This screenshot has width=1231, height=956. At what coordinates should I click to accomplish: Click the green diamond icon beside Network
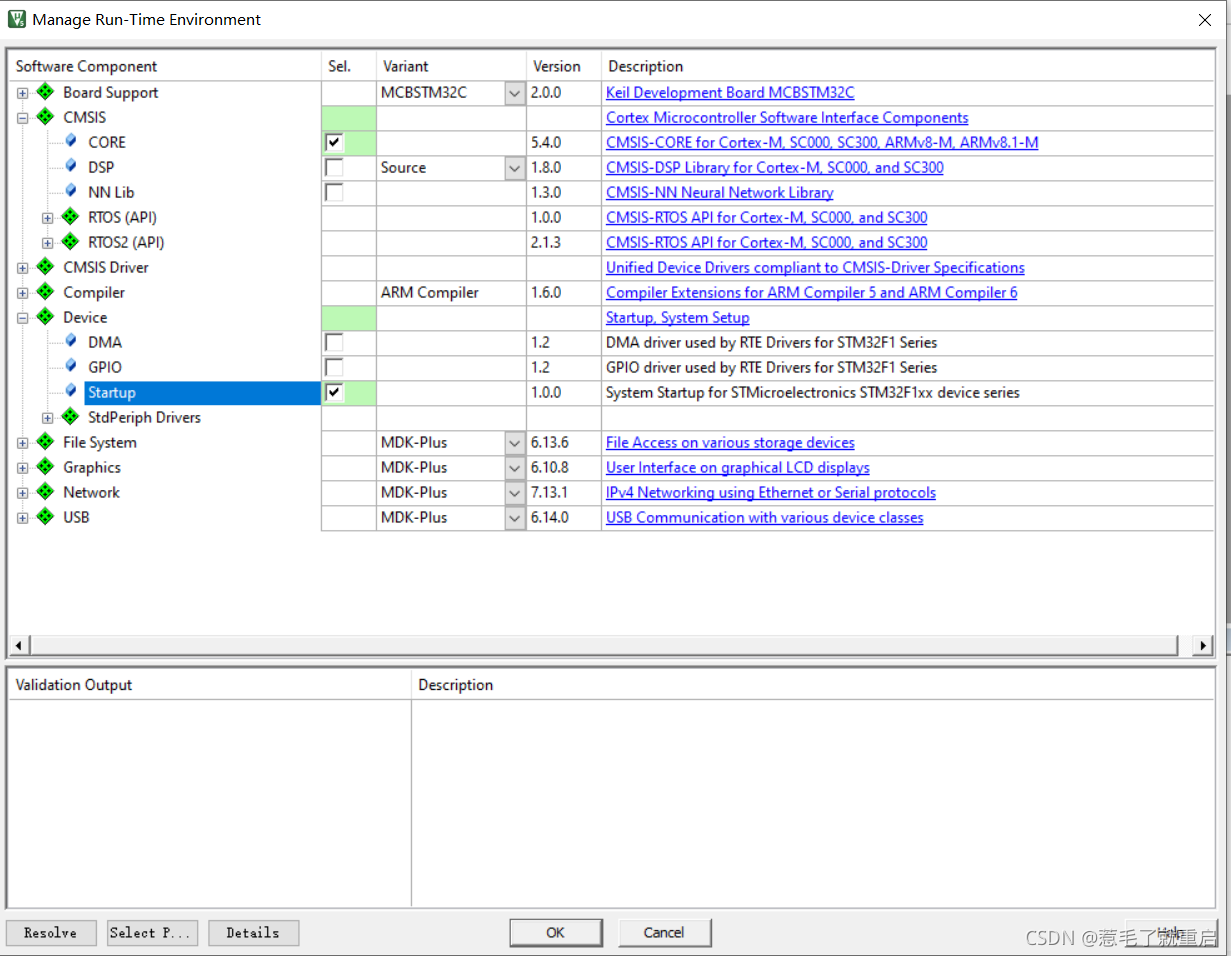click(45, 492)
